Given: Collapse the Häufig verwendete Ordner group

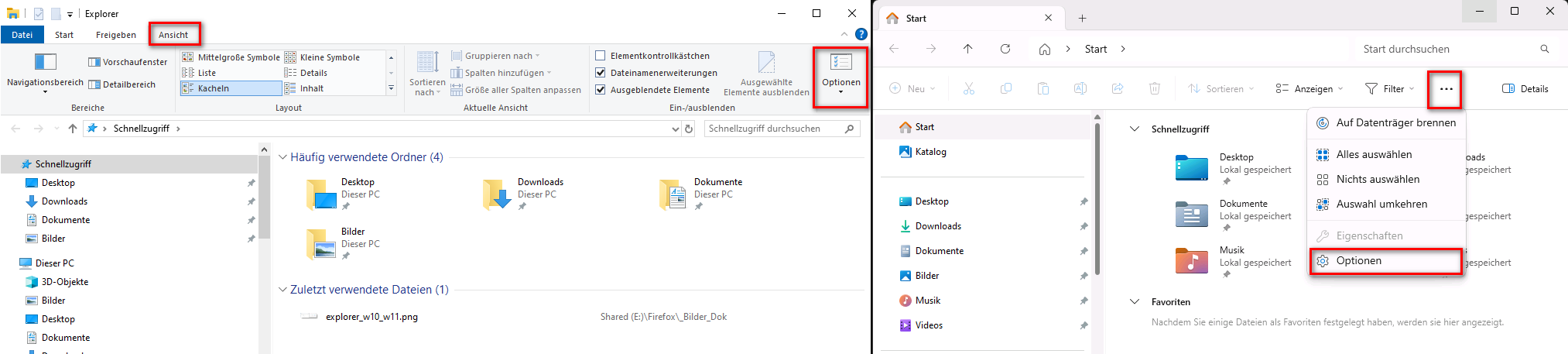Looking at the screenshot, I should point(282,157).
